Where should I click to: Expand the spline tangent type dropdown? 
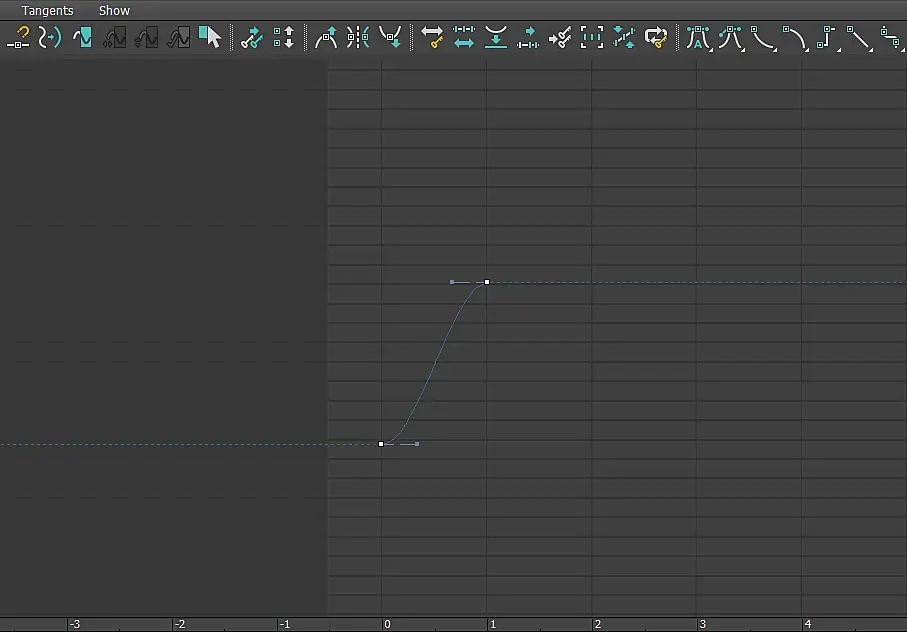pos(732,38)
